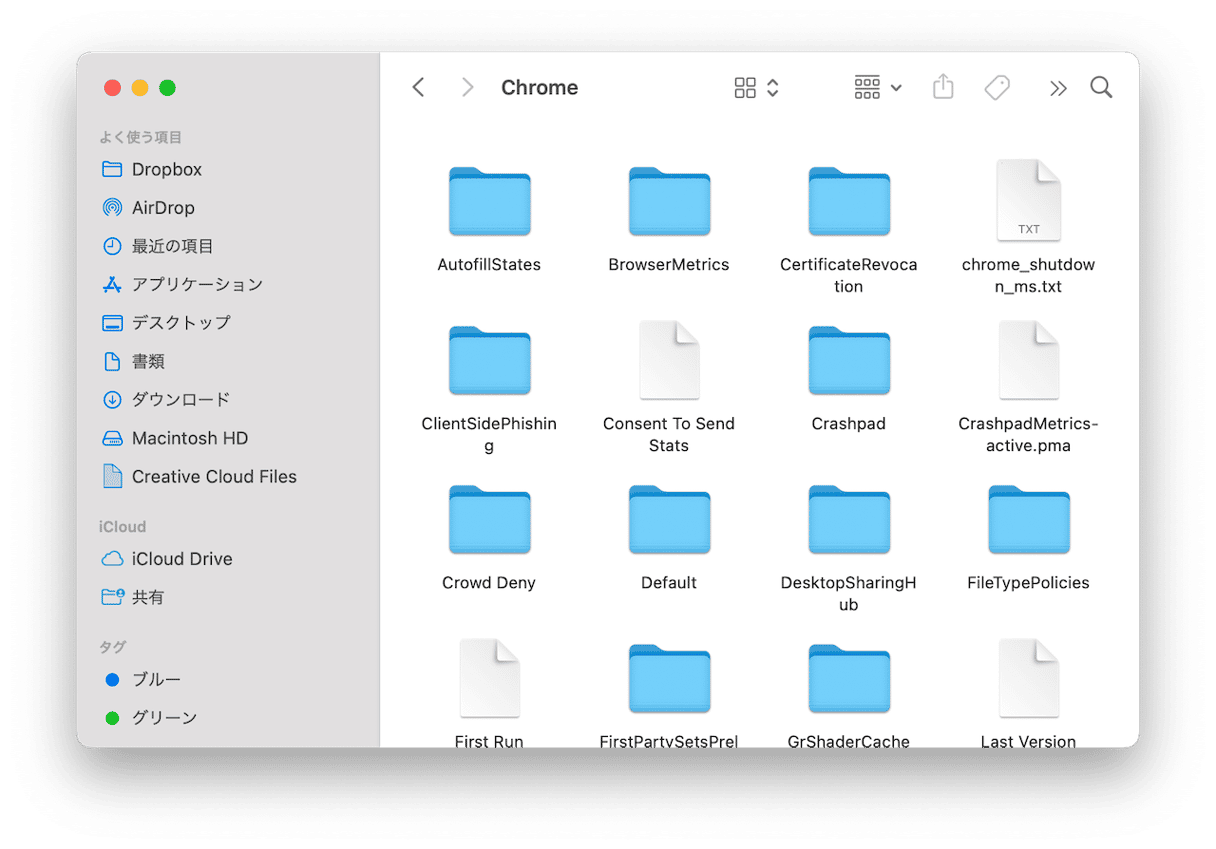Select the CrashpadMetrics-active.pma file icon
The height and width of the screenshot is (849, 1216).
coord(1029,360)
